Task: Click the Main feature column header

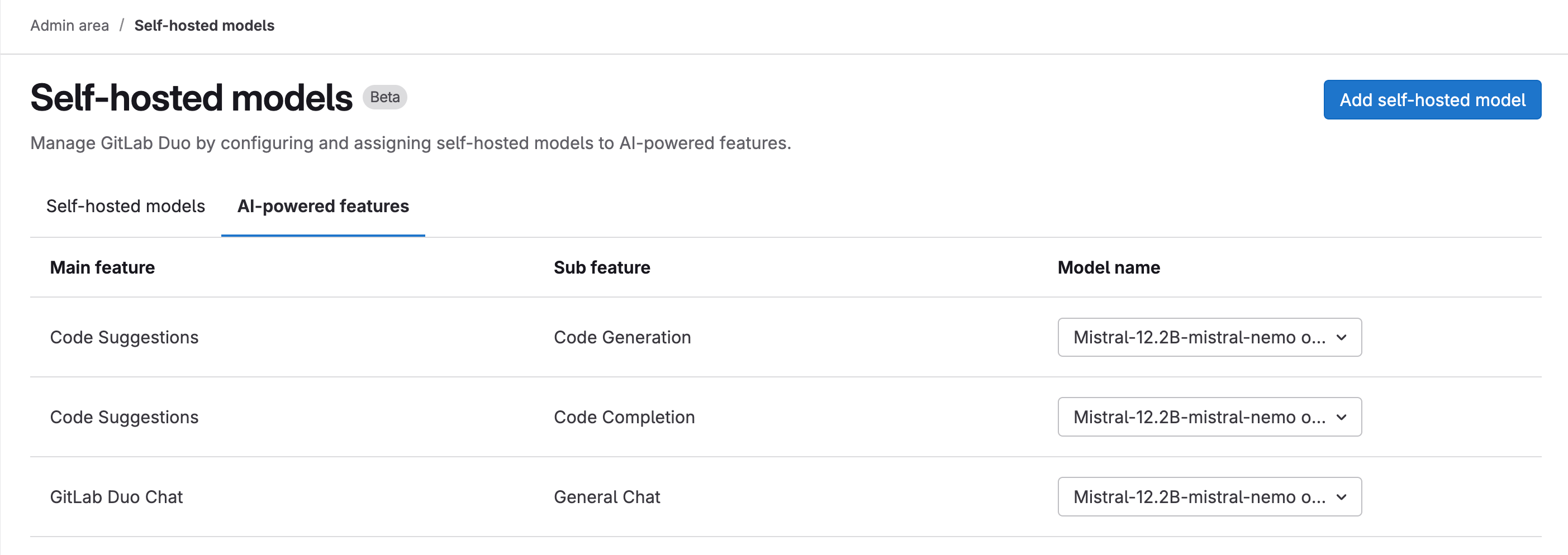Action: click(x=102, y=267)
